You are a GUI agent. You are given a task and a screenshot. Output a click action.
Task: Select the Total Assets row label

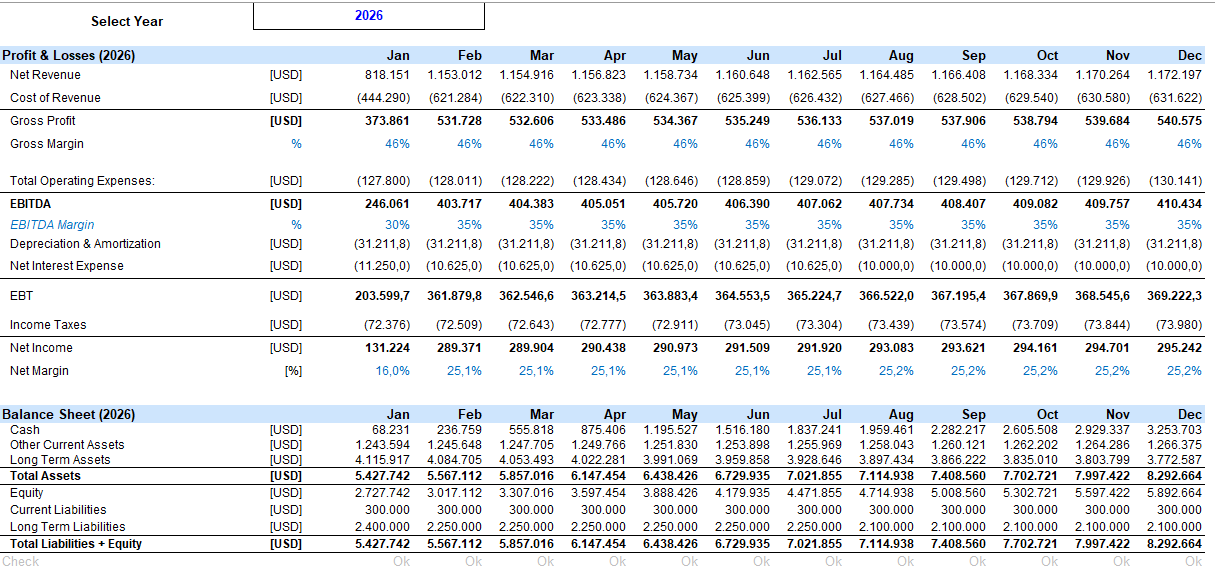(x=44, y=476)
